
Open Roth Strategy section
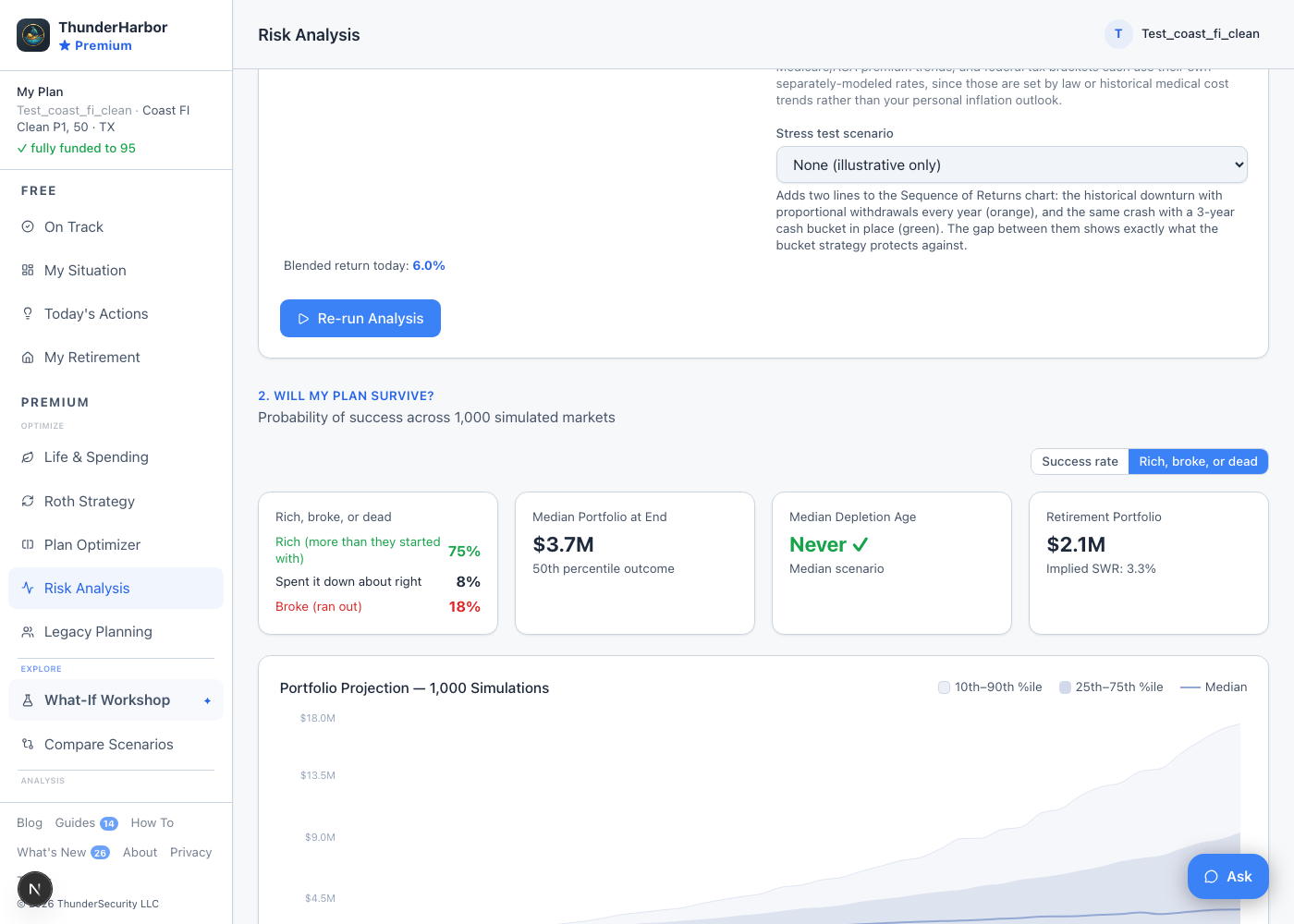tap(116, 501)
